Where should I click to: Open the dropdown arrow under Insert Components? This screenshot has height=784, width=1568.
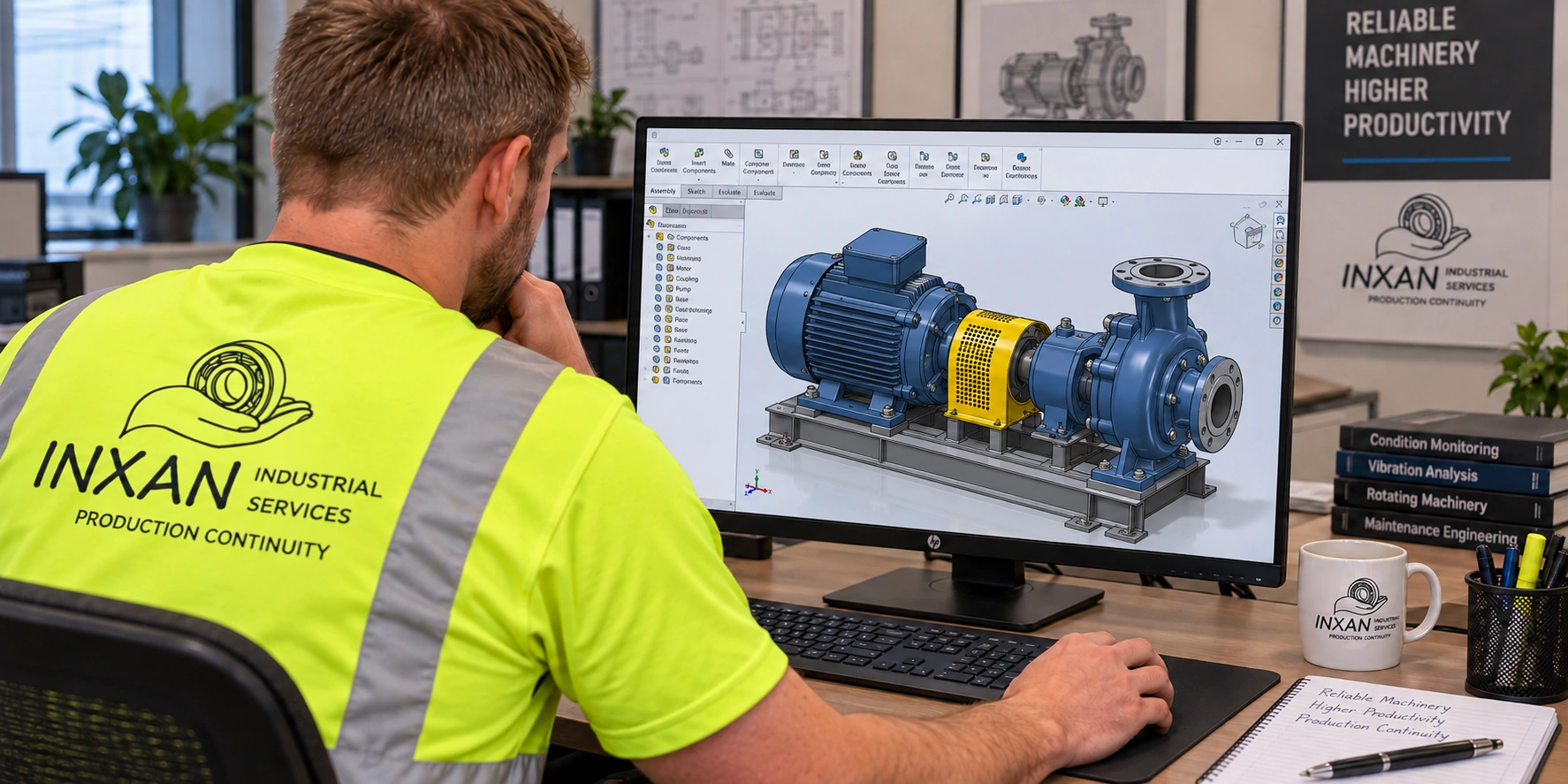698,179
